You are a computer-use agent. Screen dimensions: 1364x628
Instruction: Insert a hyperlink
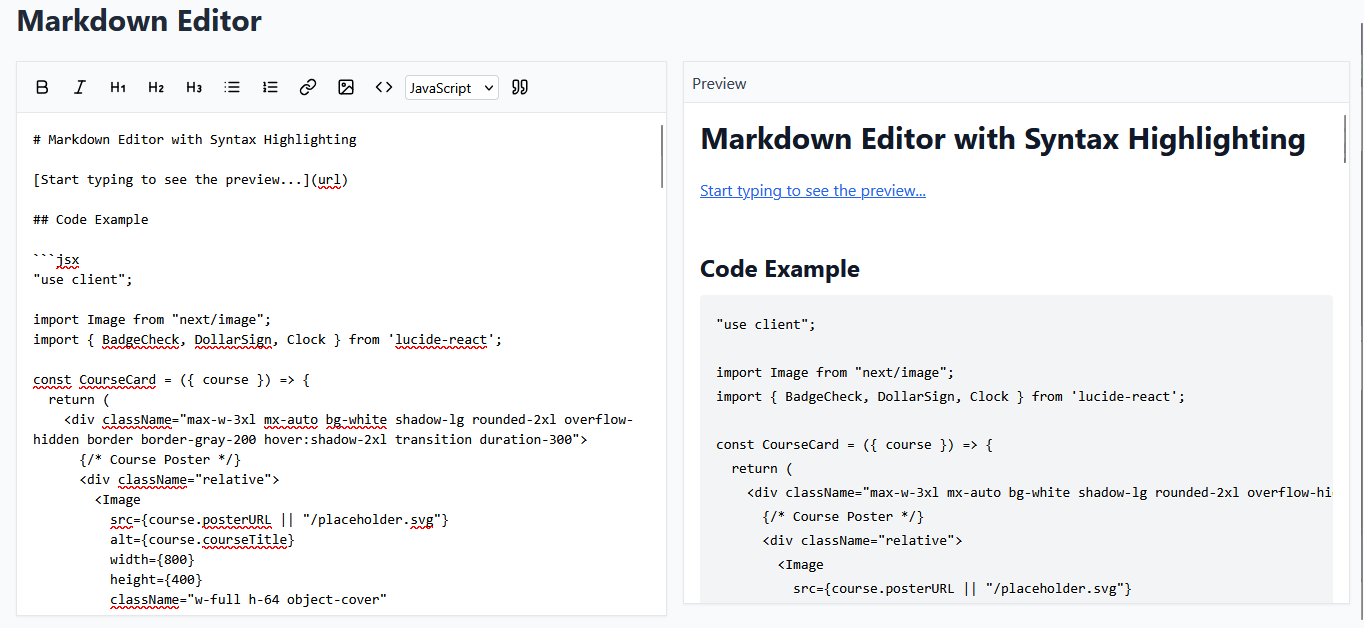308,87
